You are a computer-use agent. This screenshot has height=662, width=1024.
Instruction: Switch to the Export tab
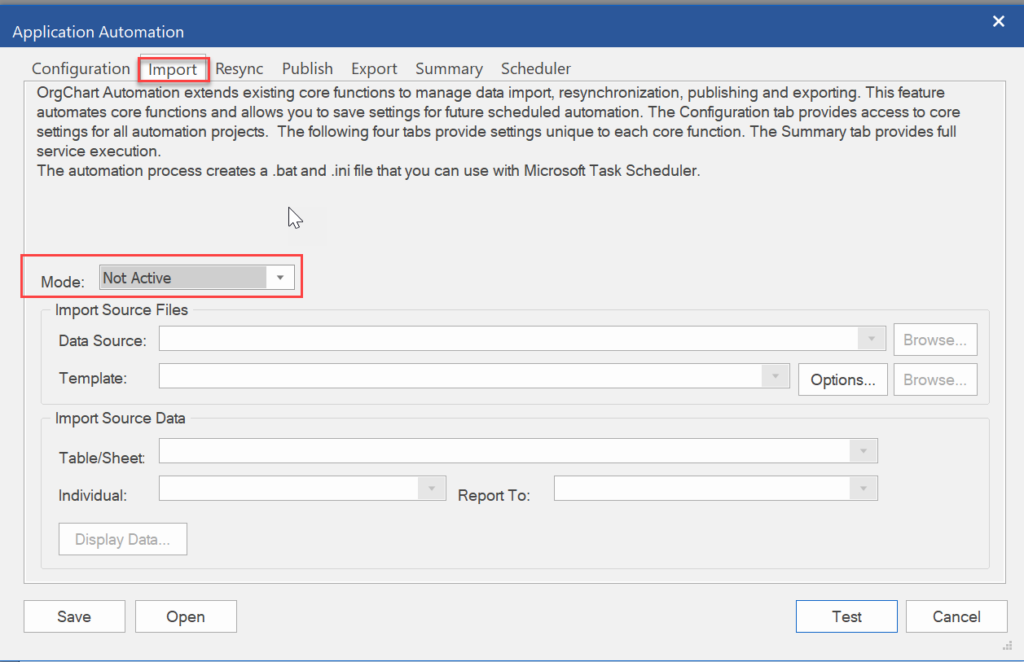coord(374,69)
